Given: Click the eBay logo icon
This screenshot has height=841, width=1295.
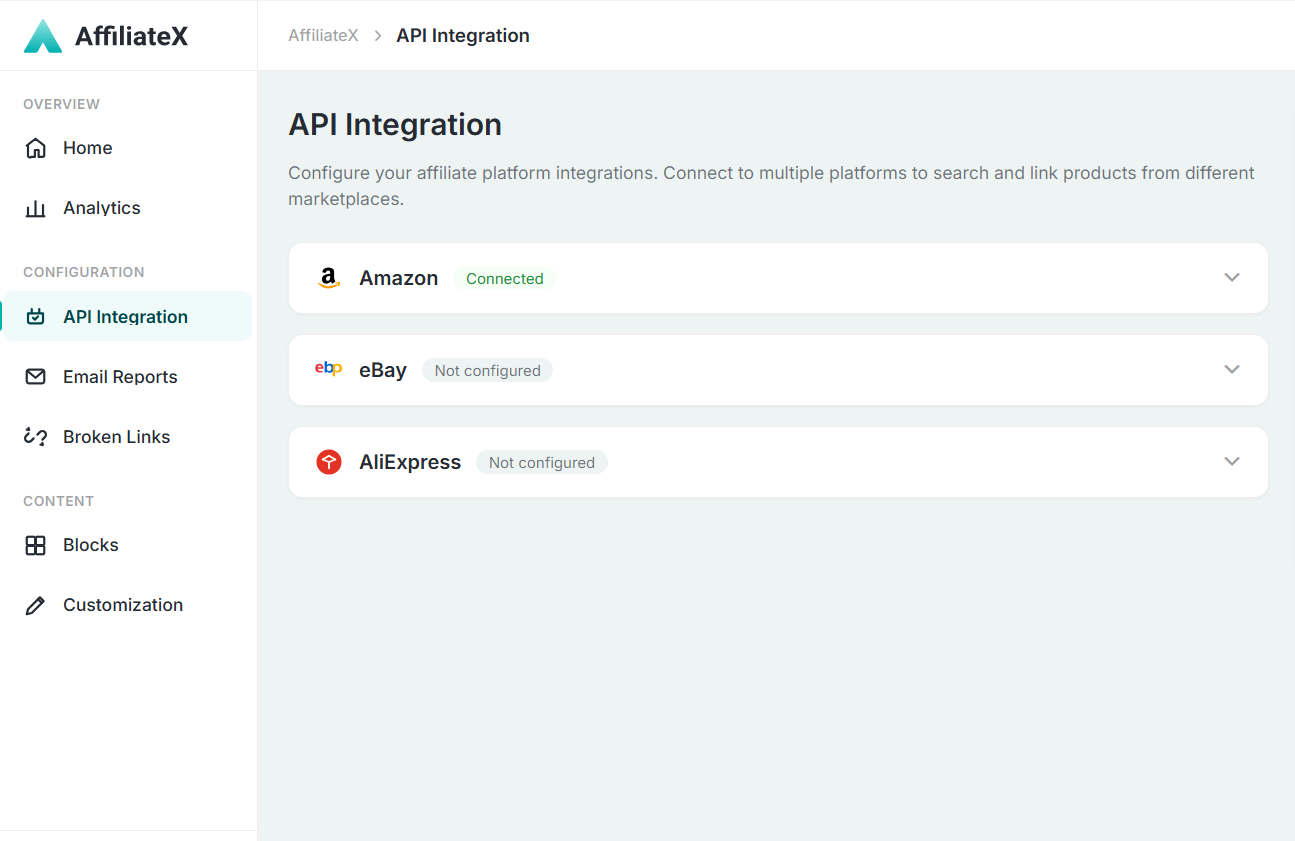Looking at the screenshot, I should tap(329, 369).
